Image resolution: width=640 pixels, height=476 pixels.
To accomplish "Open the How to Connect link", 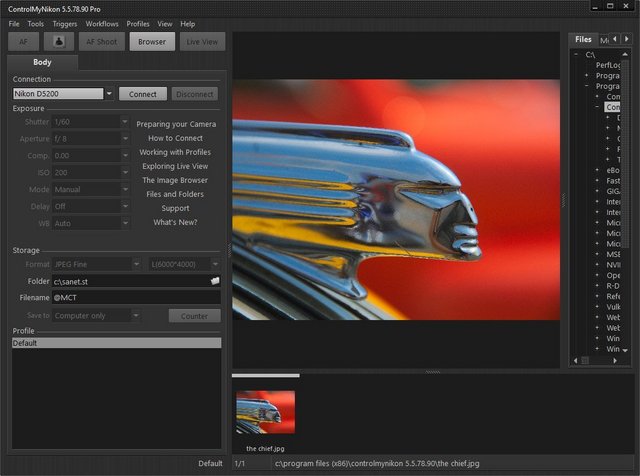I will click(175, 138).
